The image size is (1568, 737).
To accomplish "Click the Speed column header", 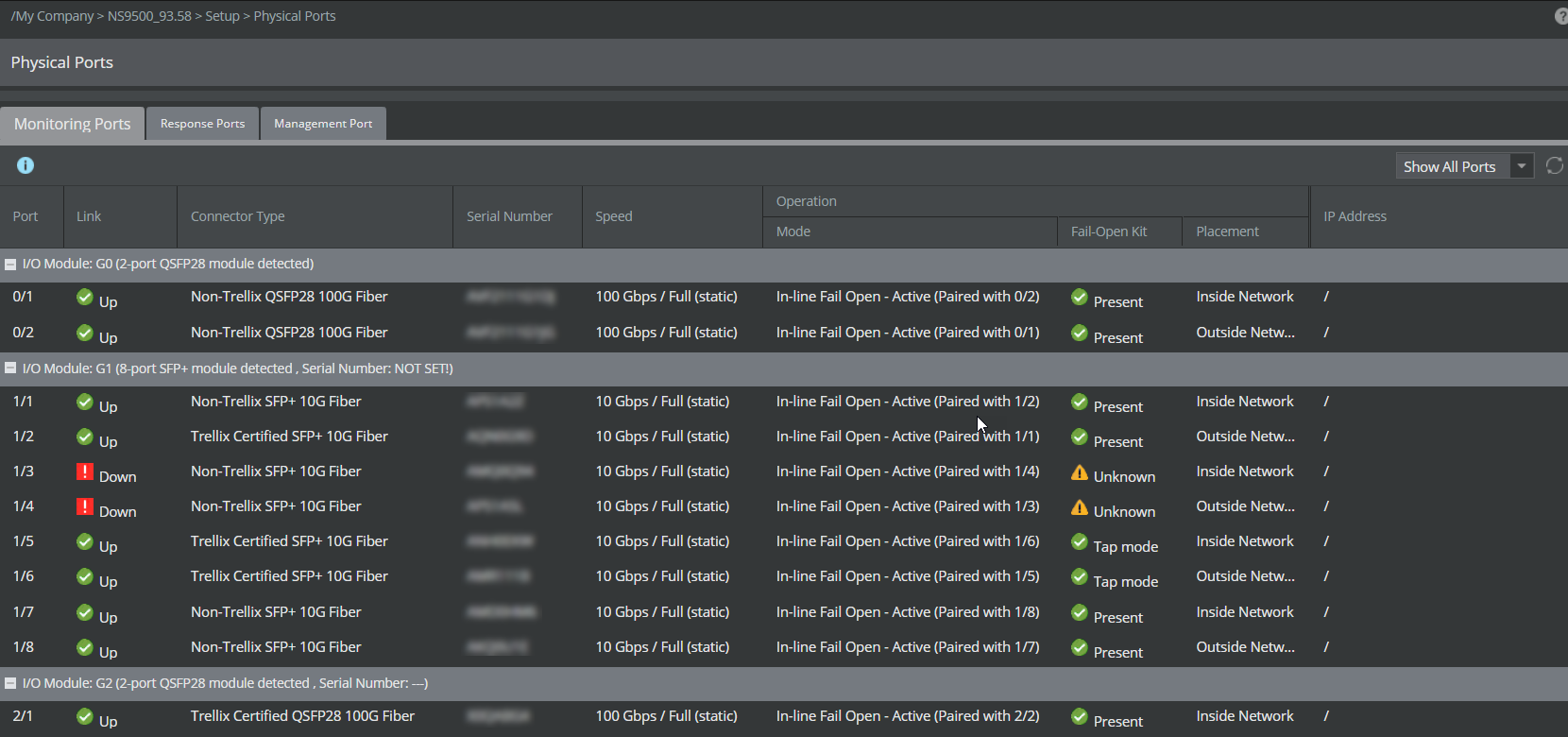I will (x=614, y=216).
